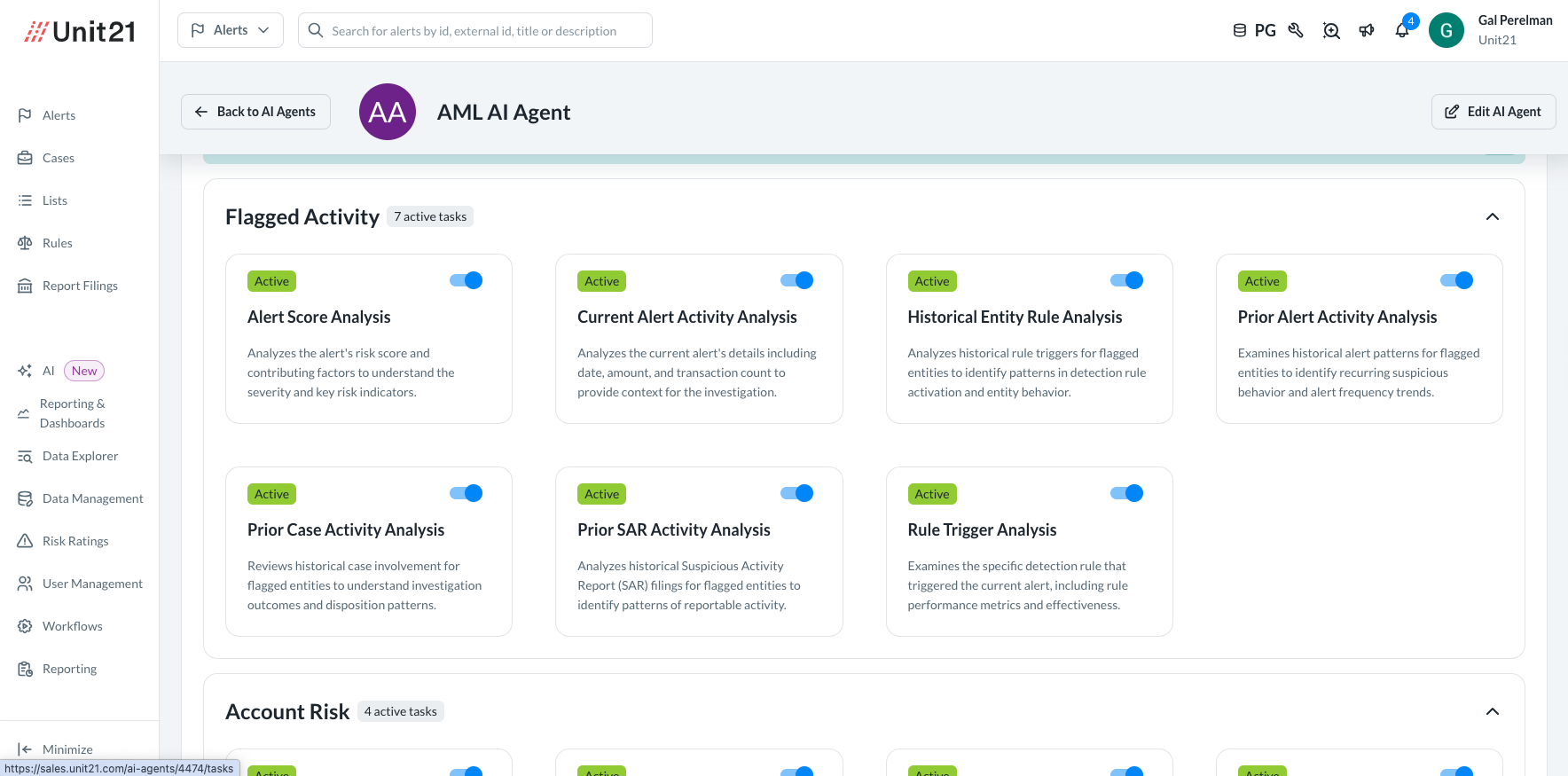This screenshot has height=776, width=1568.
Task: Open Lists in the sidebar
Action: click(55, 200)
